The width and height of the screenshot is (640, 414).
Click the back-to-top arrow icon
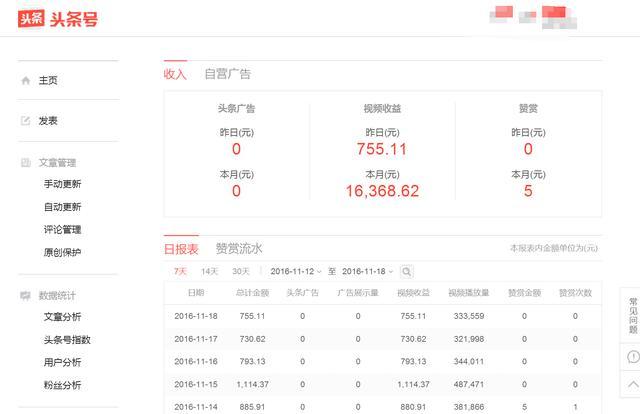point(633,384)
